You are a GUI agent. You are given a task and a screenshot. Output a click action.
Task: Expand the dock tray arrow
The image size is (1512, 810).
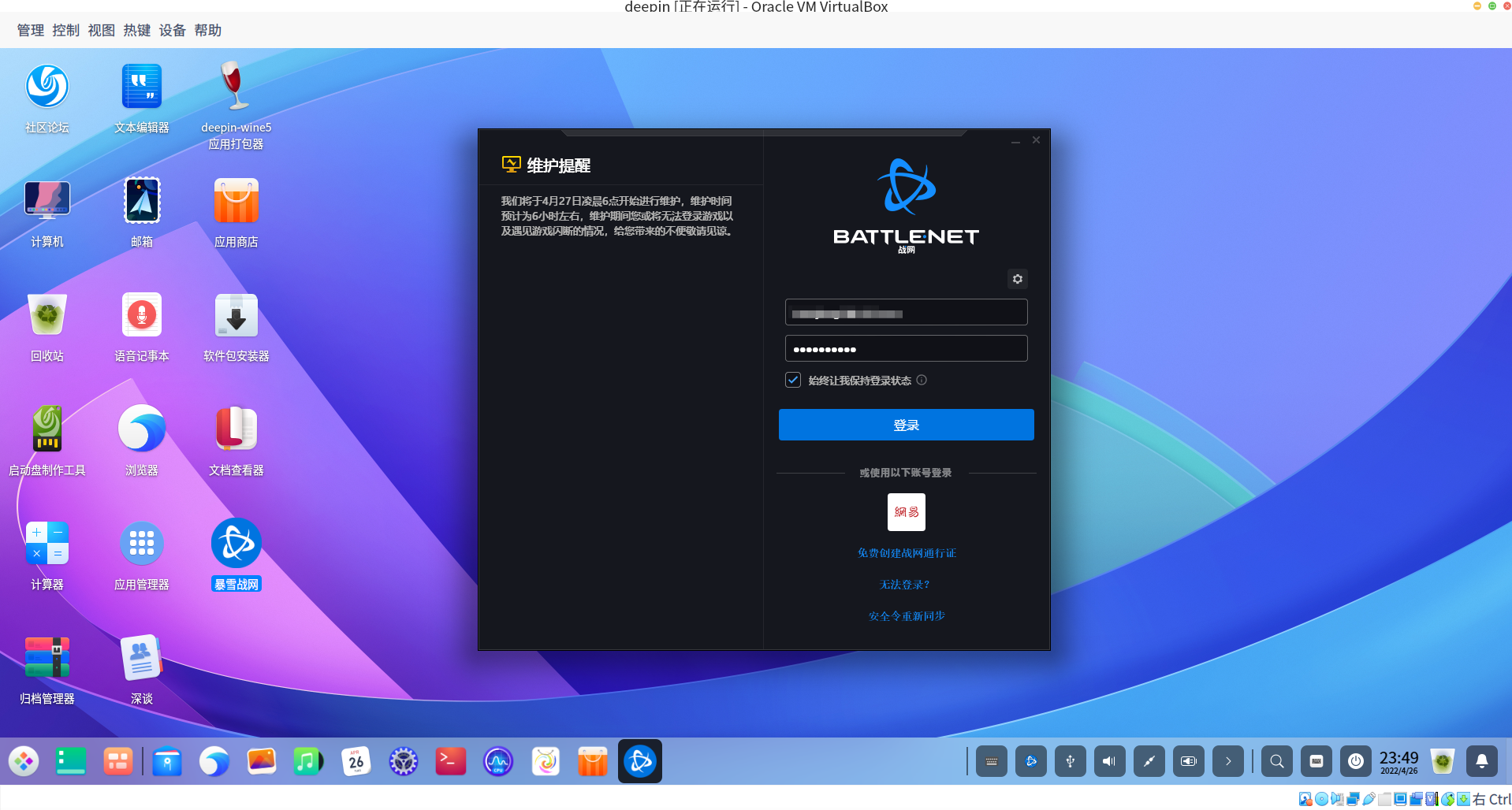(1227, 761)
